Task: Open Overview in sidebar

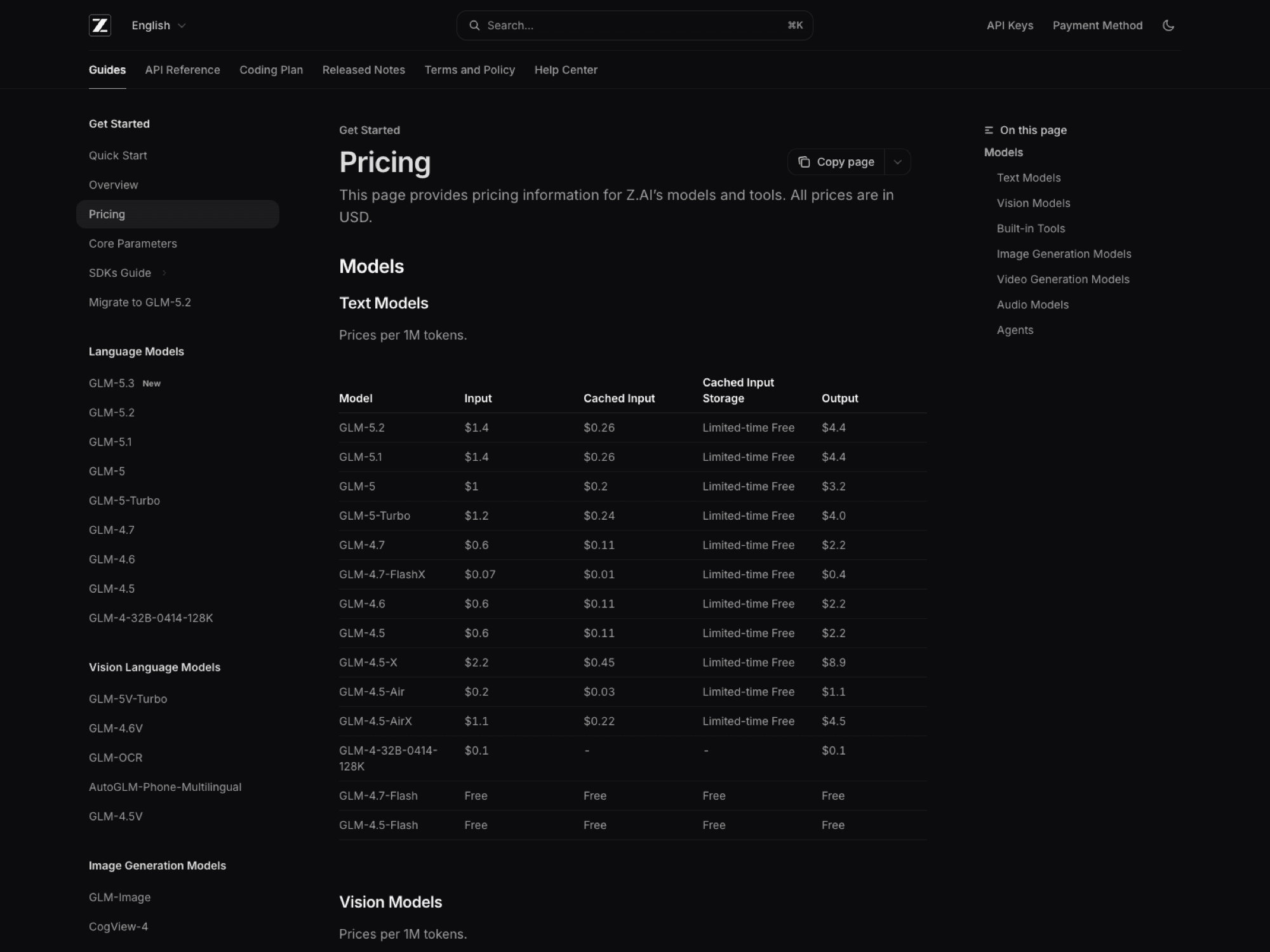Action: [113, 185]
